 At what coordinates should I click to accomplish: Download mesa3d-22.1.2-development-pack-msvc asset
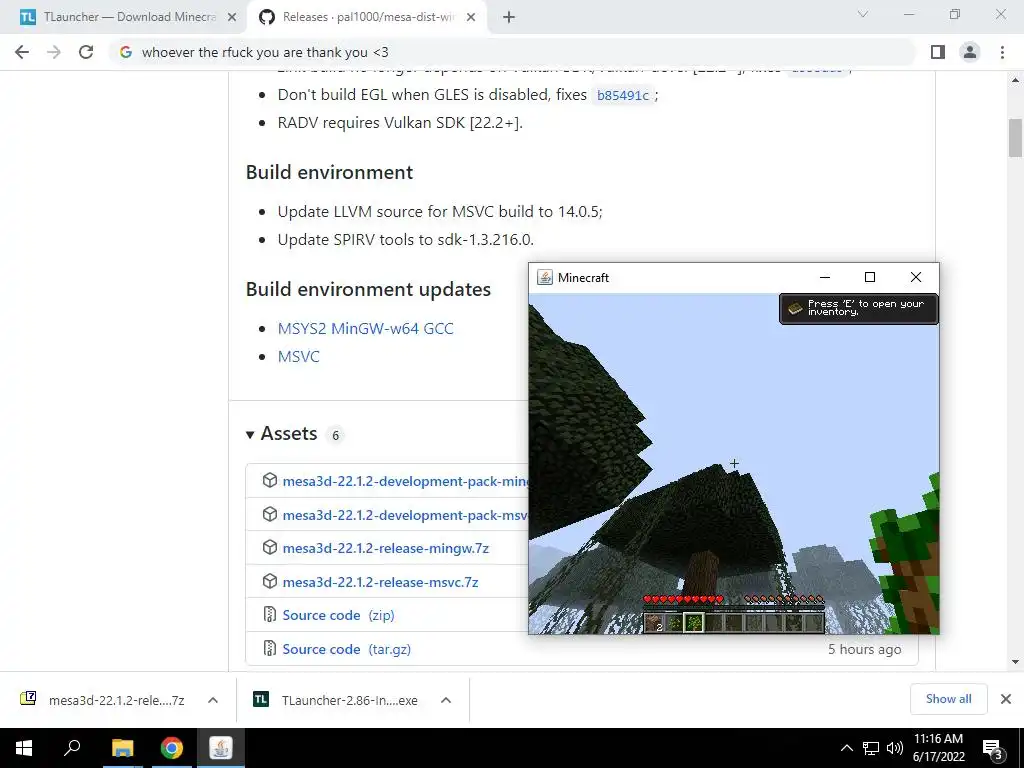click(x=405, y=515)
